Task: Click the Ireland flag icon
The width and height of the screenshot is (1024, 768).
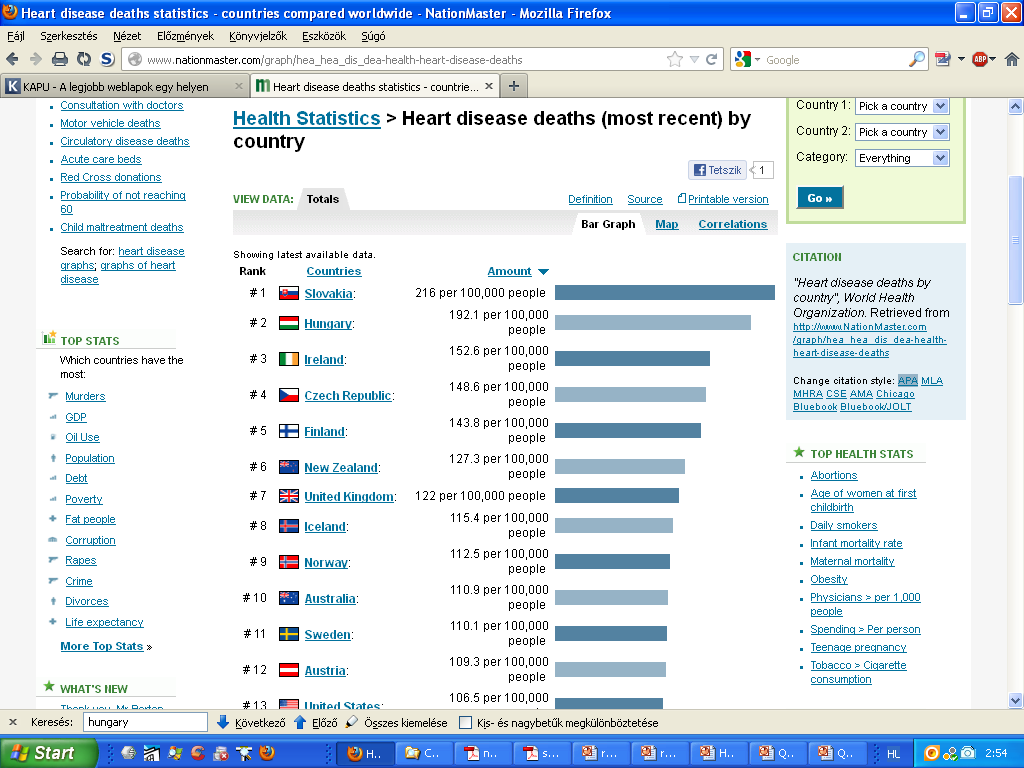Action: 289,359
